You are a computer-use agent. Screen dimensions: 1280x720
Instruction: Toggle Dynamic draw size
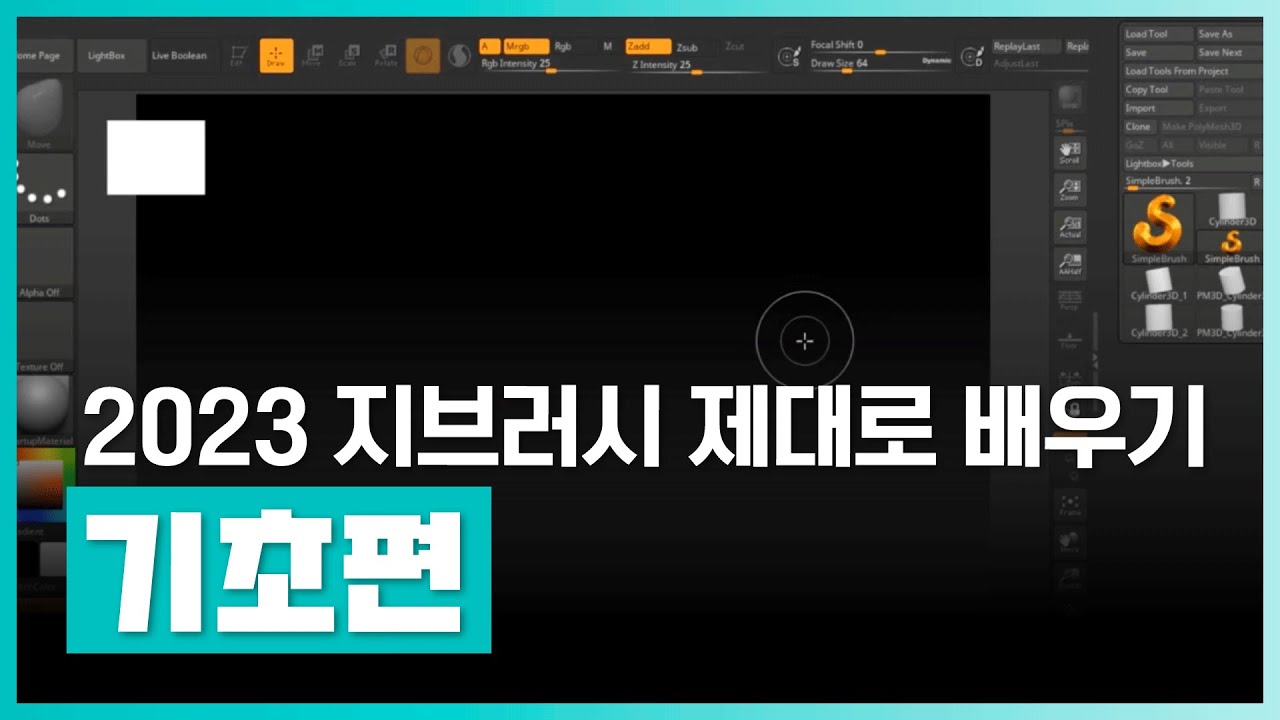pos(936,61)
